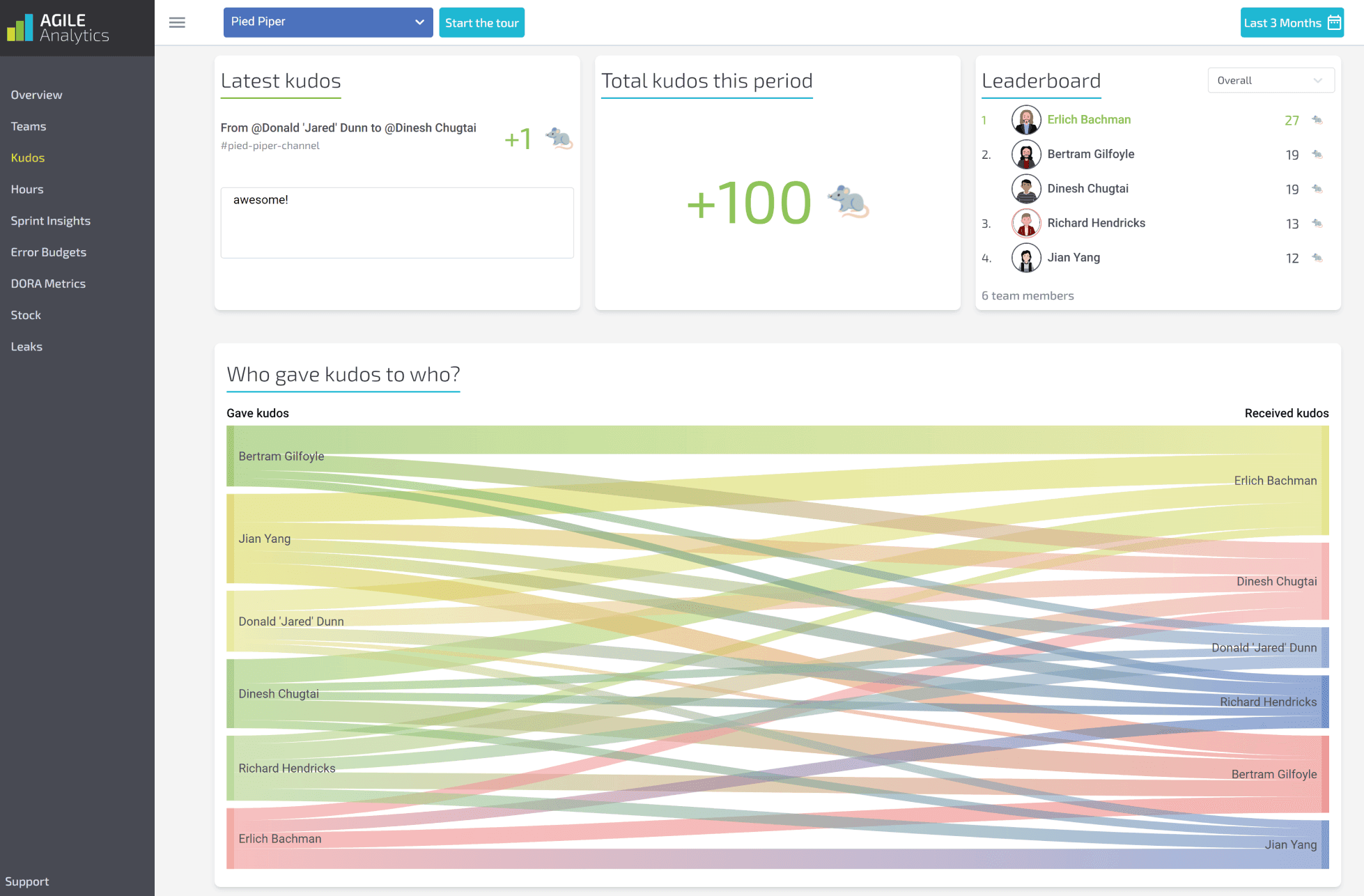Screen dimensions: 1364x896
Task: Open DORA Metrics from the sidebar
Action: click(48, 284)
